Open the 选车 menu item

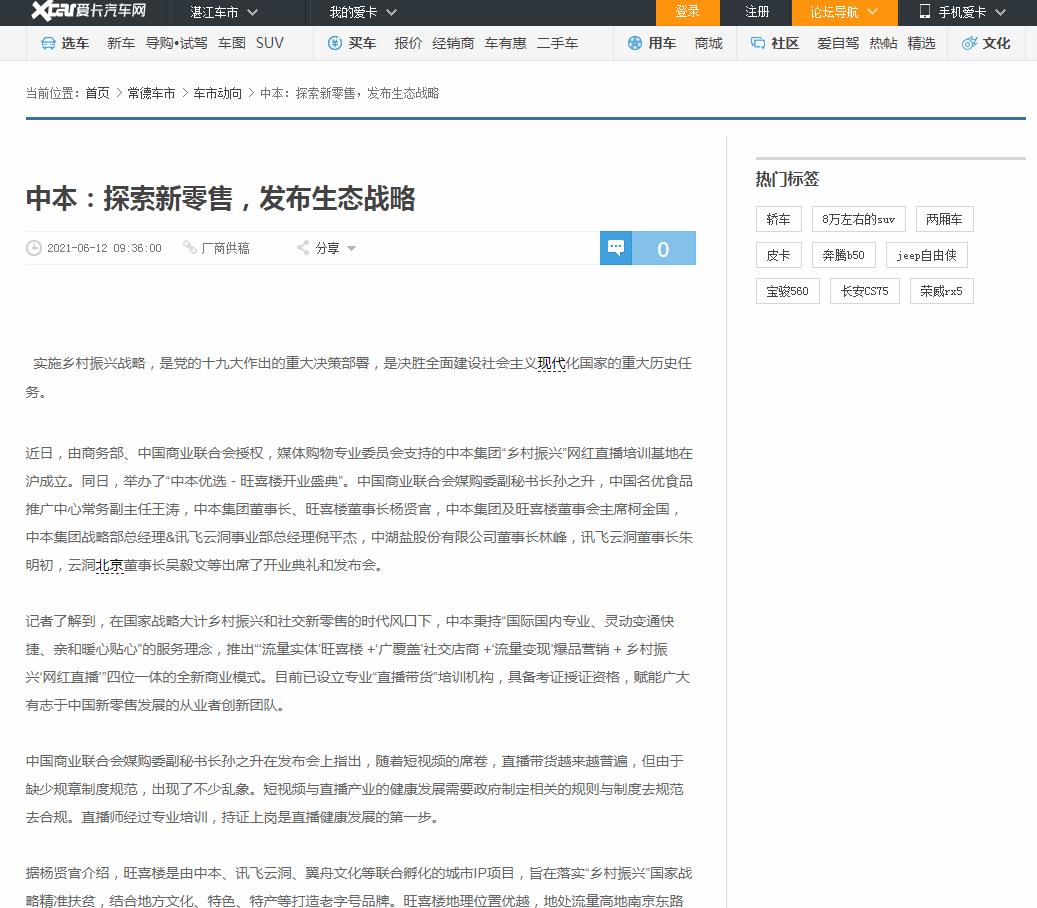coord(75,44)
